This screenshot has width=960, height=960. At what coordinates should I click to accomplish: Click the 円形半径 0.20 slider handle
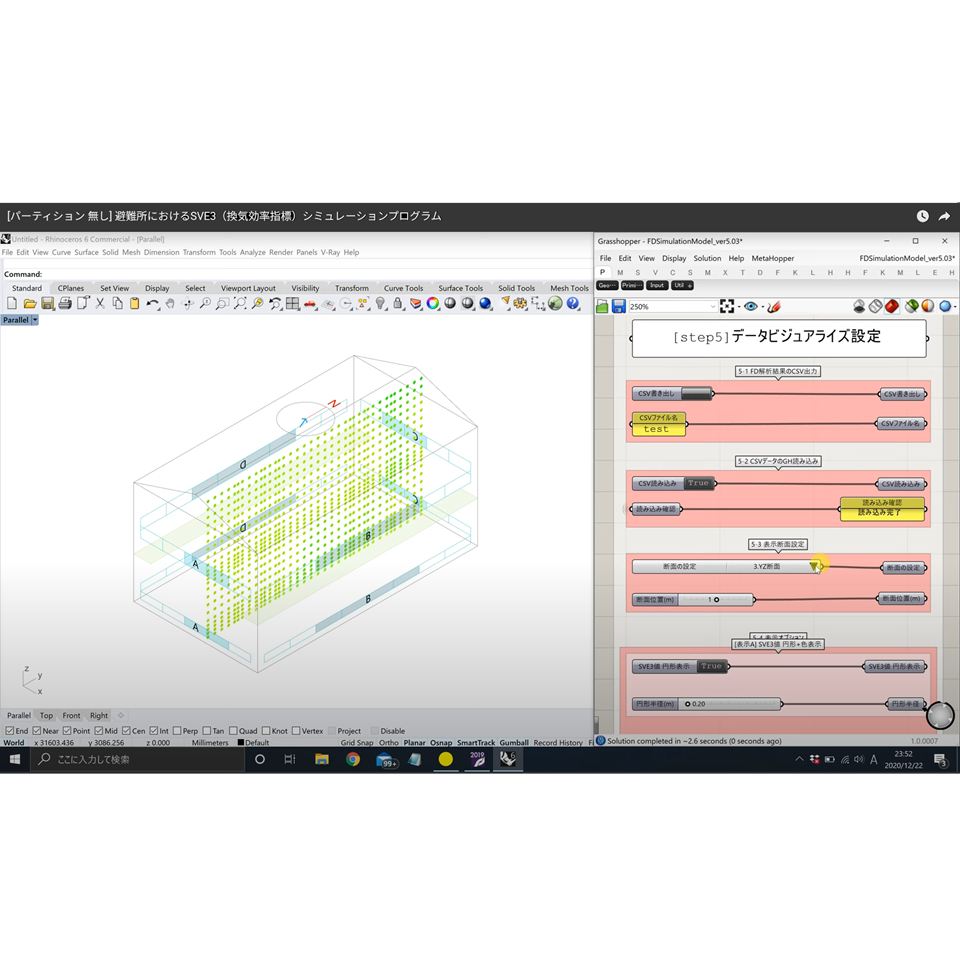click(x=688, y=704)
